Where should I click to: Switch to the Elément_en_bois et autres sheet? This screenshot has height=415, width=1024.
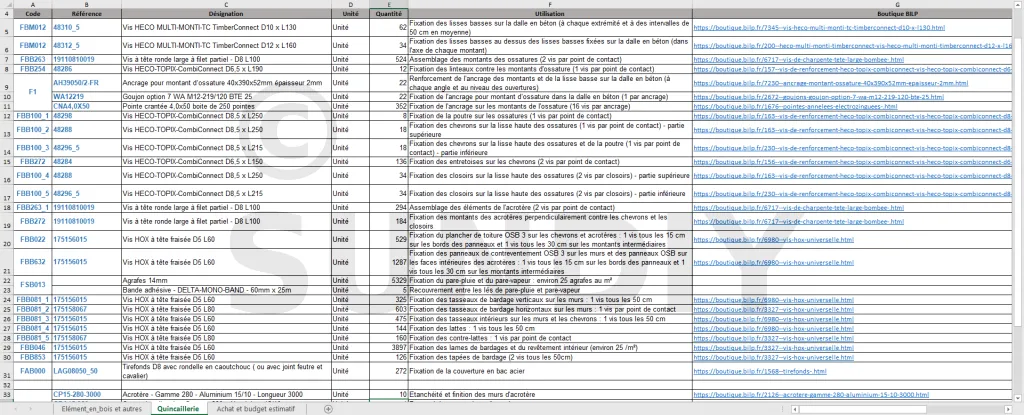(101, 409)
